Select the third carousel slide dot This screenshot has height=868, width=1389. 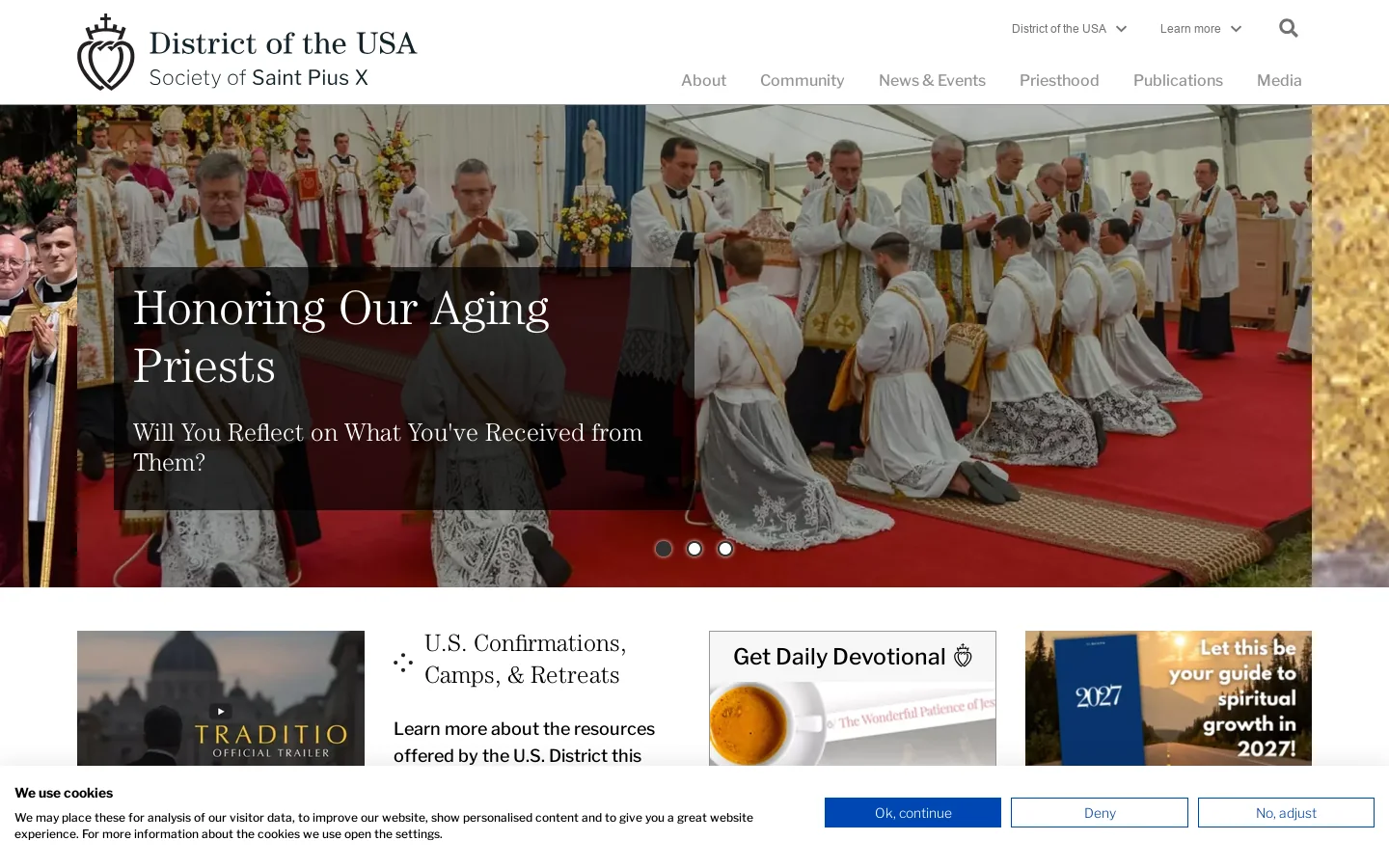(x=725, y=549)
